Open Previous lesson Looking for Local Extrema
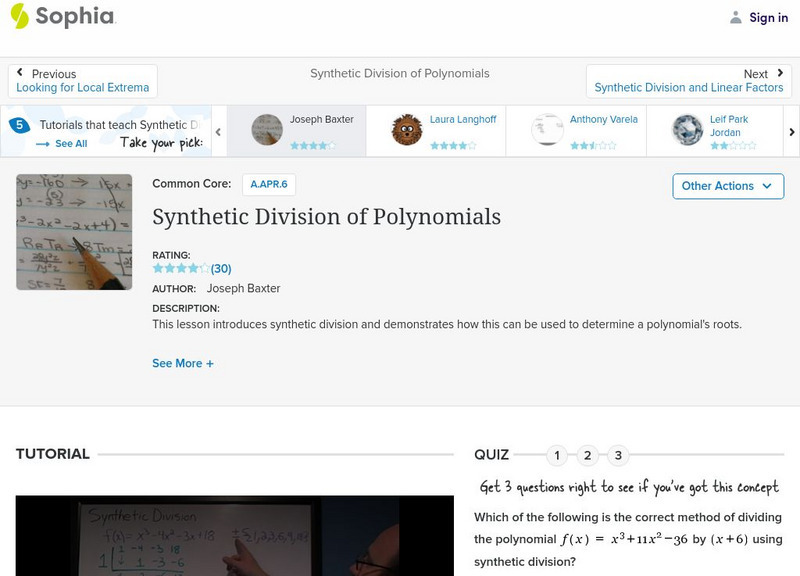This screenshot has width=800, height=576. click(83, 81)
